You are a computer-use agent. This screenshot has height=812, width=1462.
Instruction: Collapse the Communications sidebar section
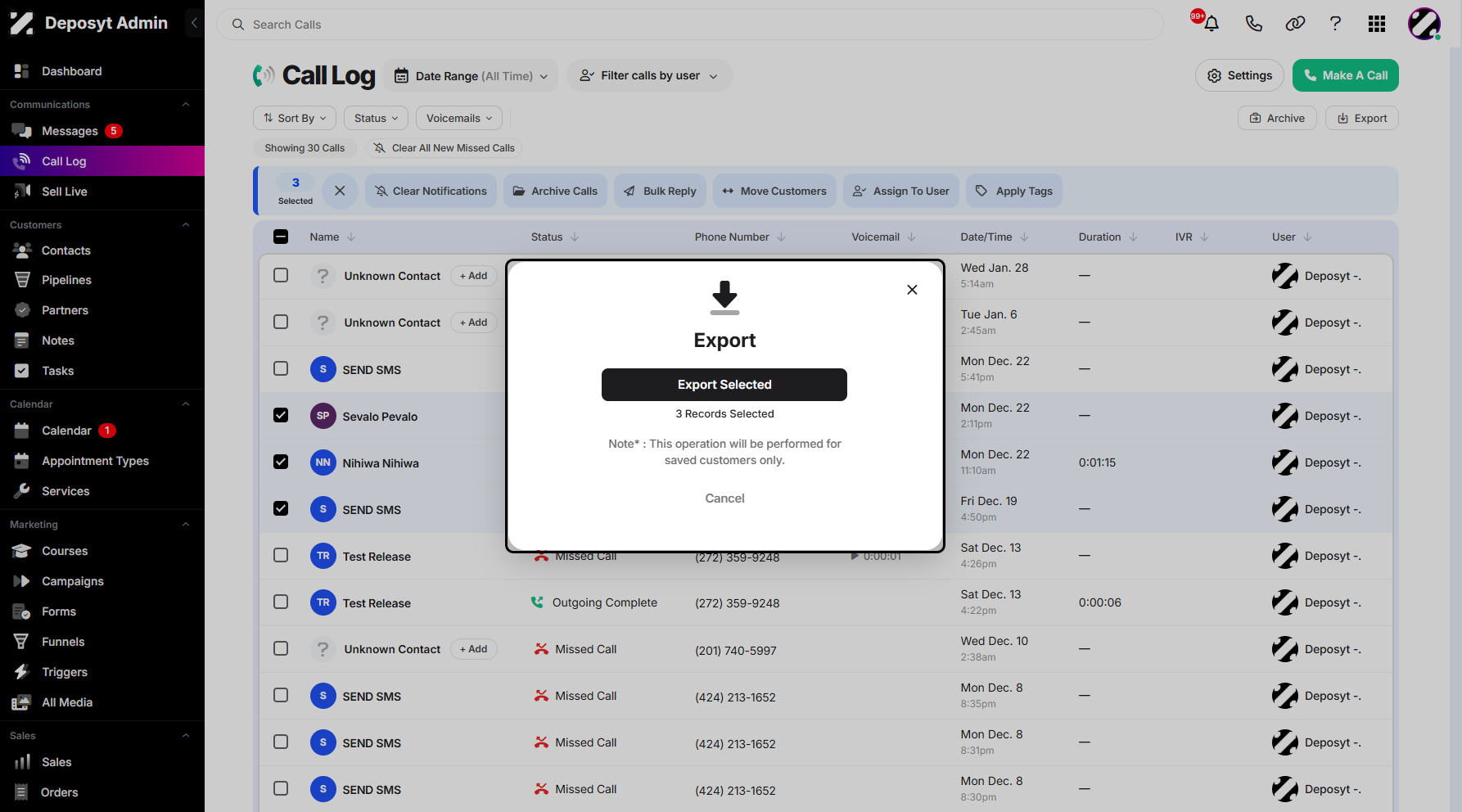click(186, 105)
